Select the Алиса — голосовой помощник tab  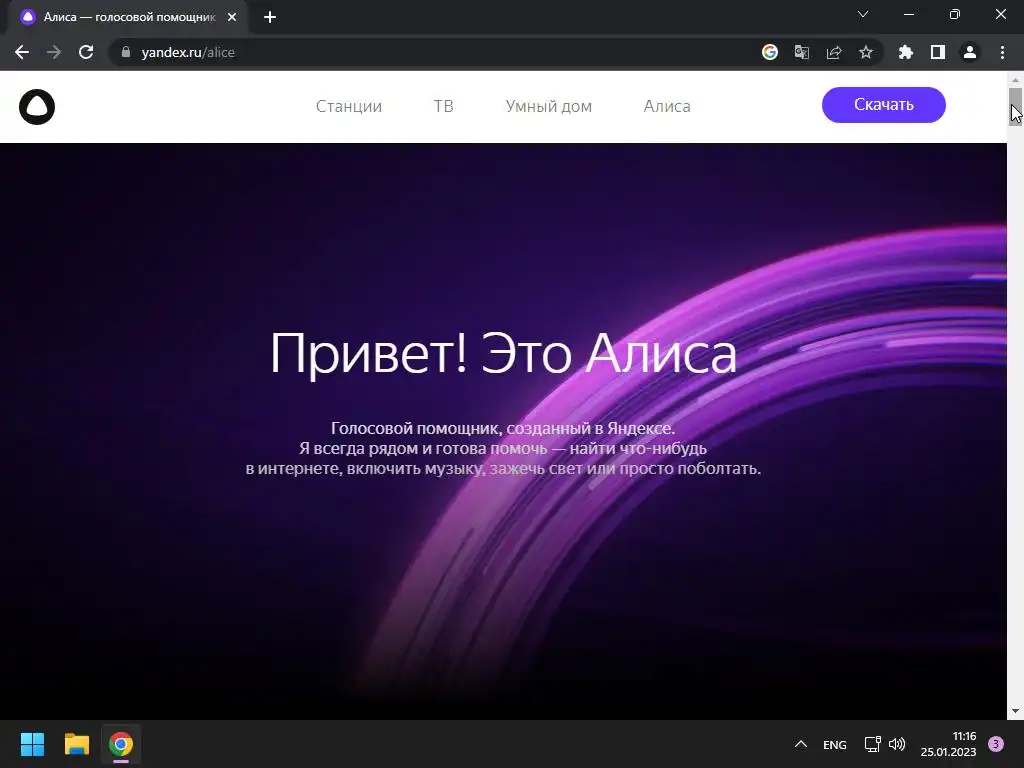click(129, 17)
